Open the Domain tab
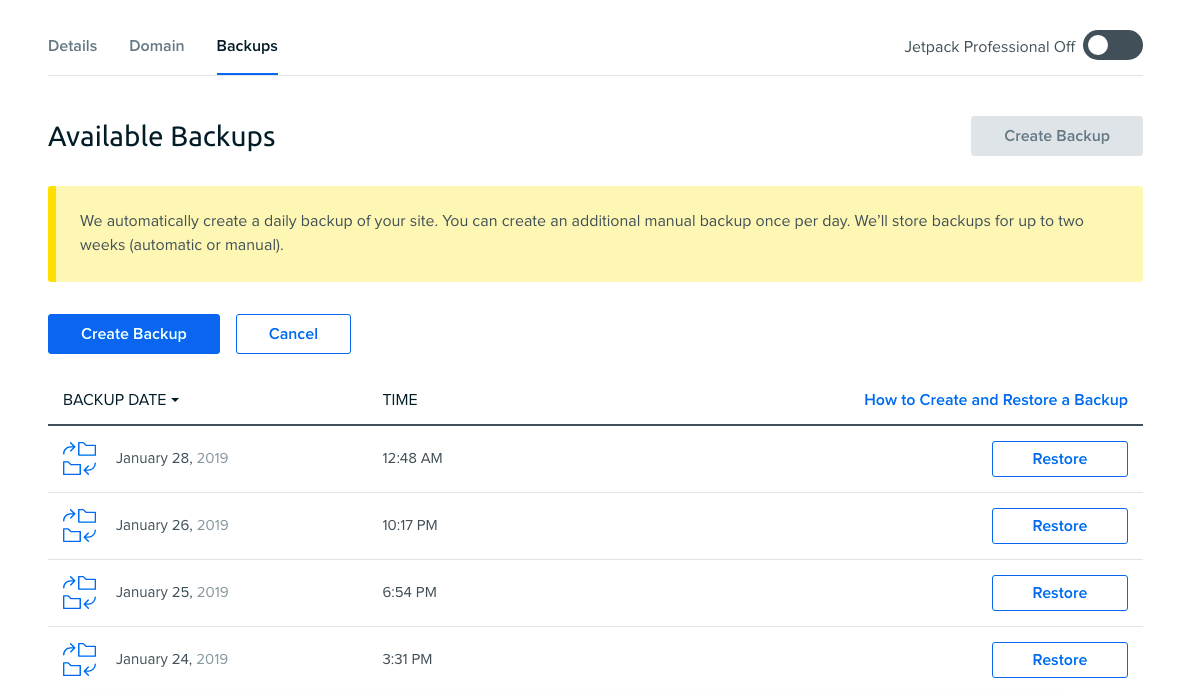The width and height of the screenshot is (1191, 691). (x=157, y=46)
